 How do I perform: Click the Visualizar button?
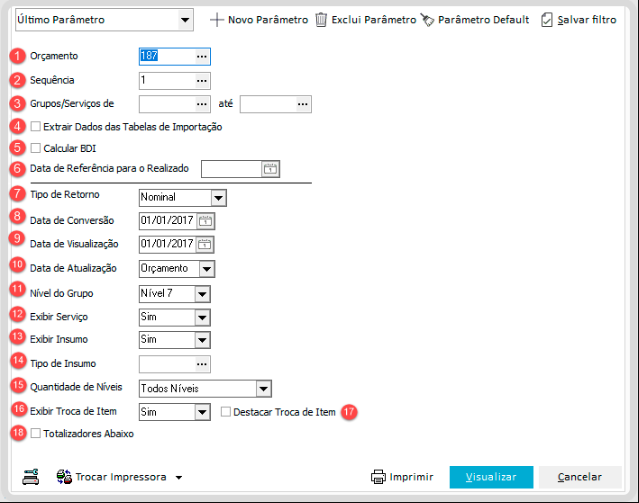pyautogui.click(x=491, y=477)
